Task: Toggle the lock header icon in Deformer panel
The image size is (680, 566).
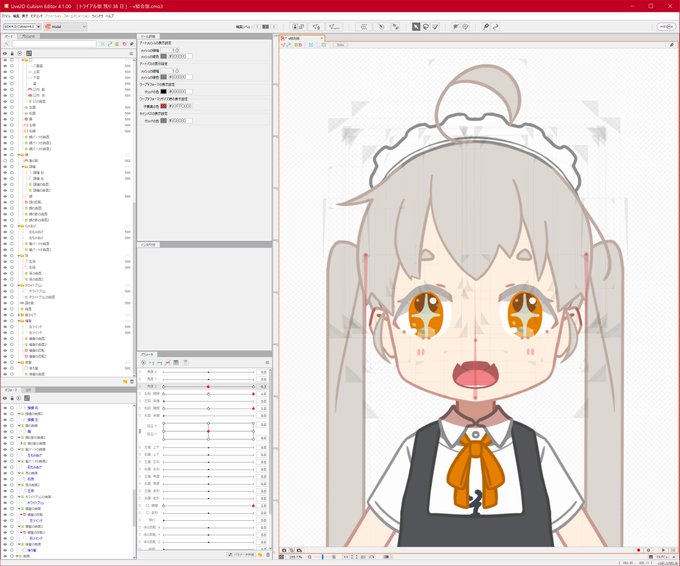Action: (12, 398)
